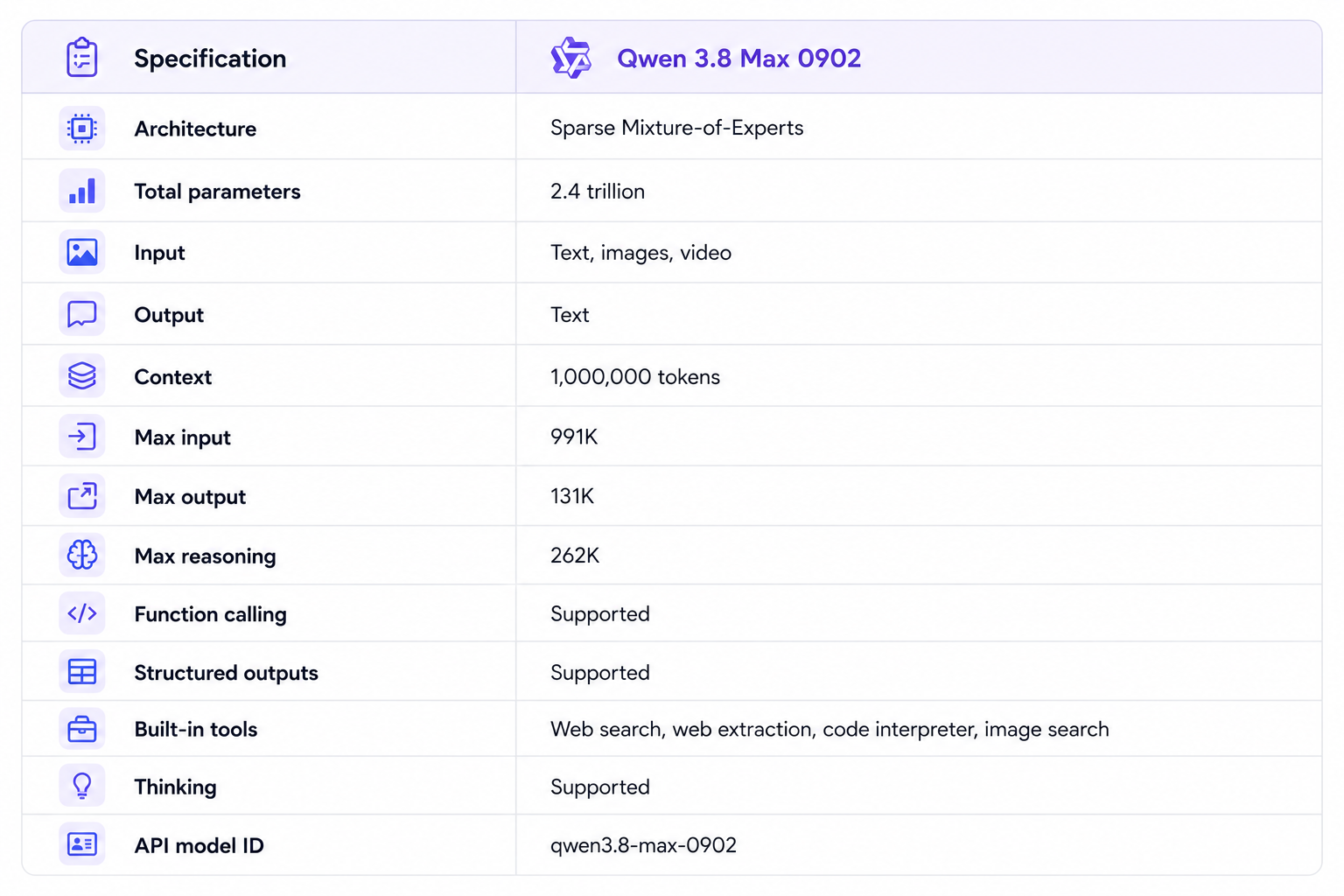Screen dimensions: 1344x896
Task: Click the Architecture label
Action: click(x=195, y=129)
